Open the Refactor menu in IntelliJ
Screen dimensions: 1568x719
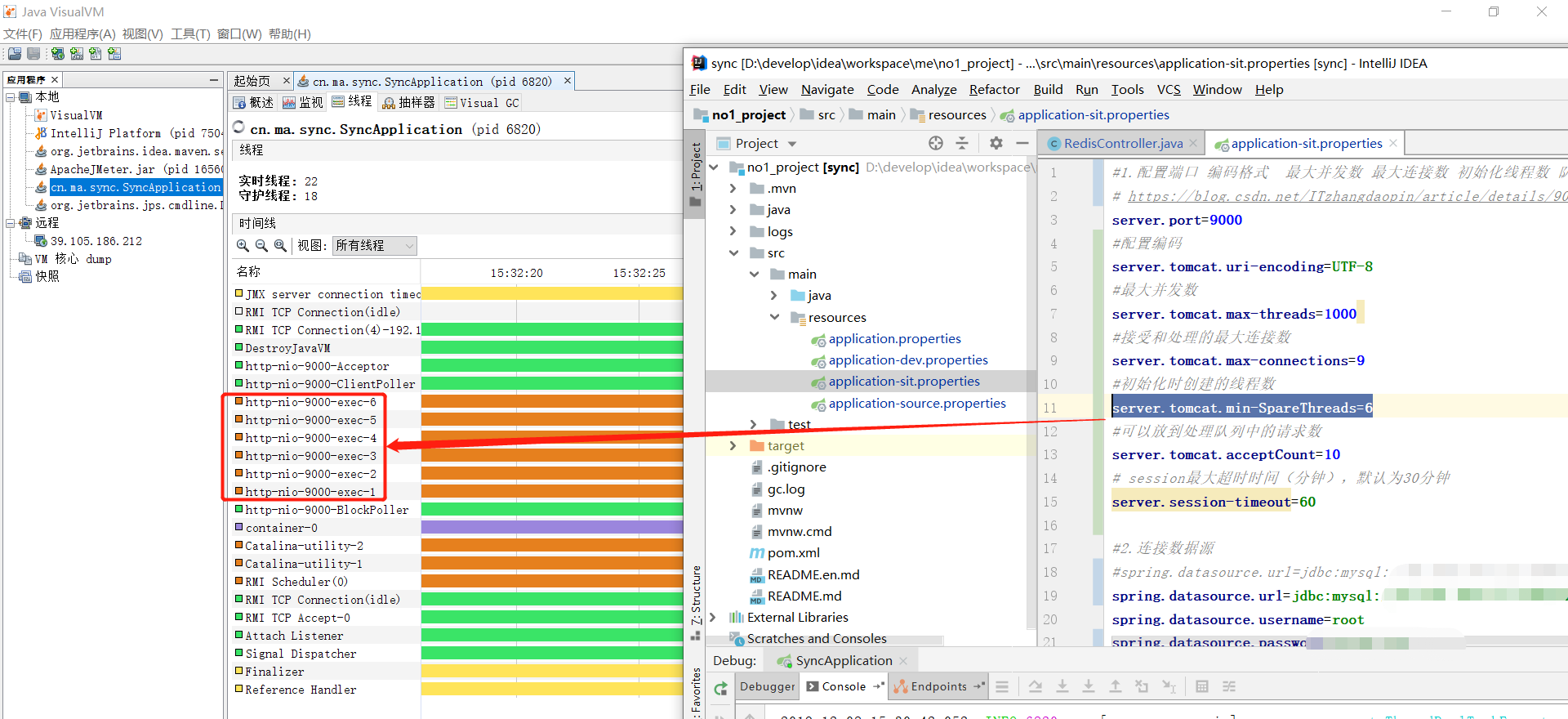coord(994,90)
